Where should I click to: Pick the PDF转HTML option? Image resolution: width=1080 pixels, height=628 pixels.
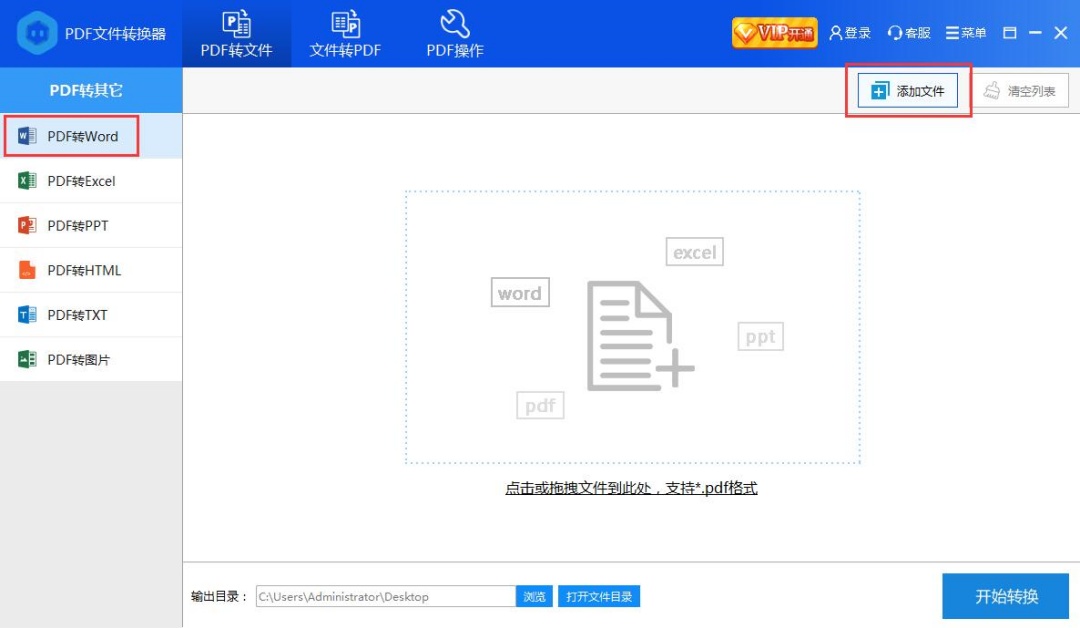[x=91, y=271]
